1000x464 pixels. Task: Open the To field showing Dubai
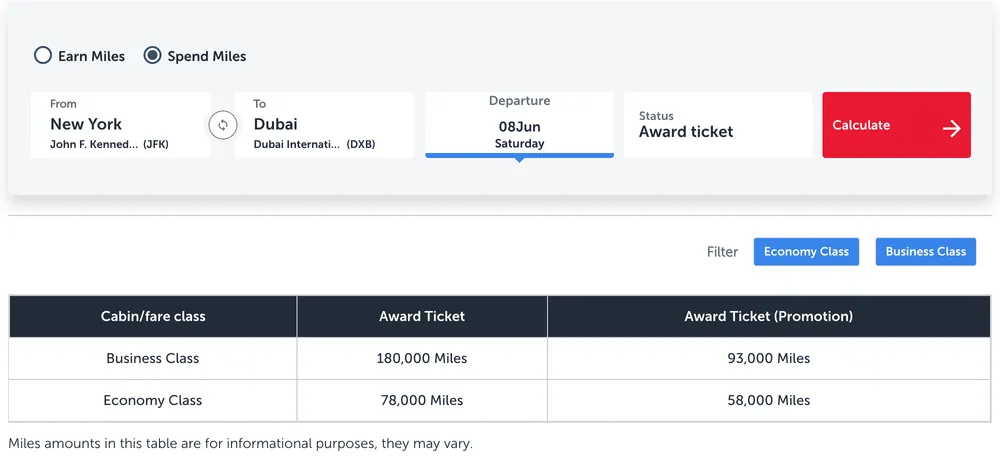pyautogui.click(x=324, y=125)
